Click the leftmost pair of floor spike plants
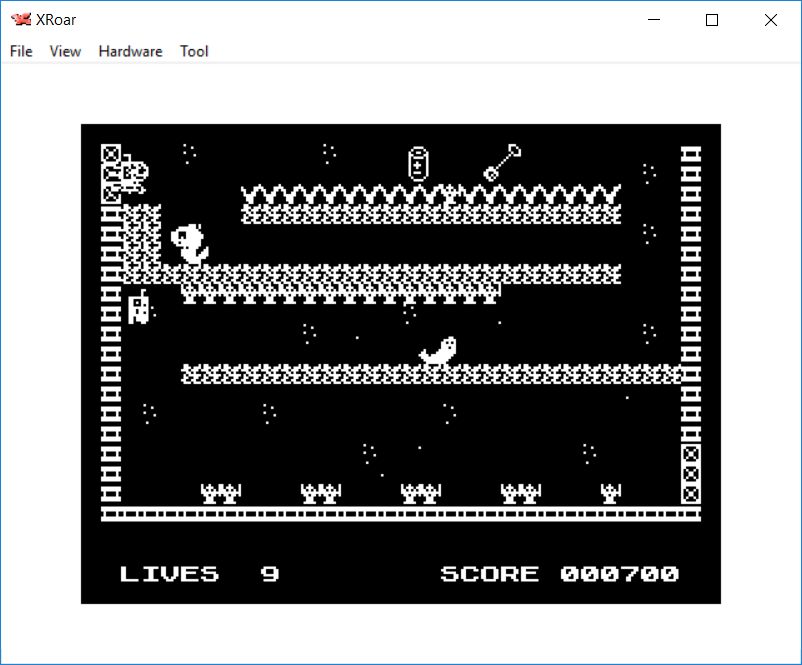Viewport: 802px width, 665px height. (x=221, y=493)
